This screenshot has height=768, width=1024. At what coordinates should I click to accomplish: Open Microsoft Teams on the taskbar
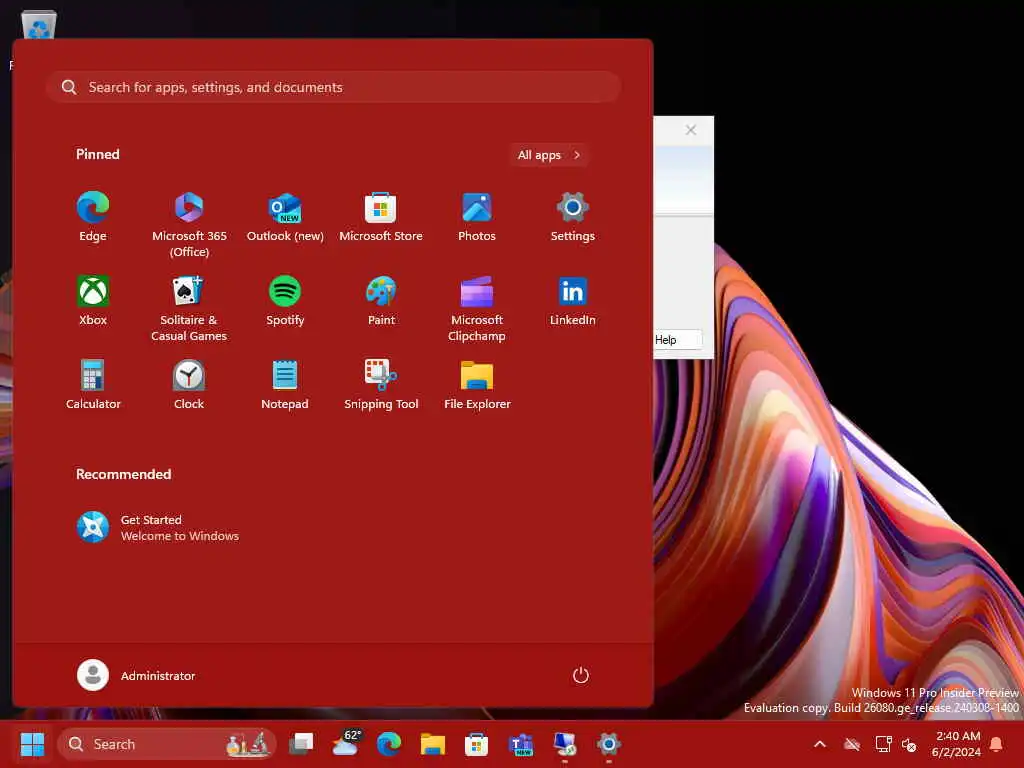[x=520, y=744]
